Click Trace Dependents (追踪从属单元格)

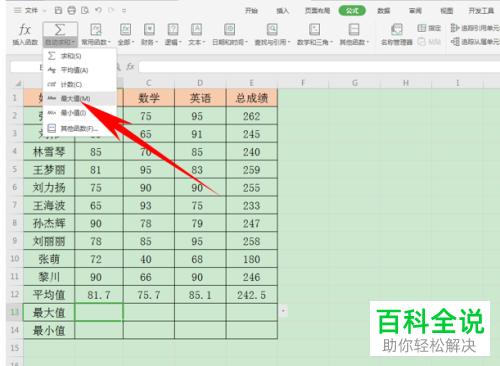[x=475, y=42]
